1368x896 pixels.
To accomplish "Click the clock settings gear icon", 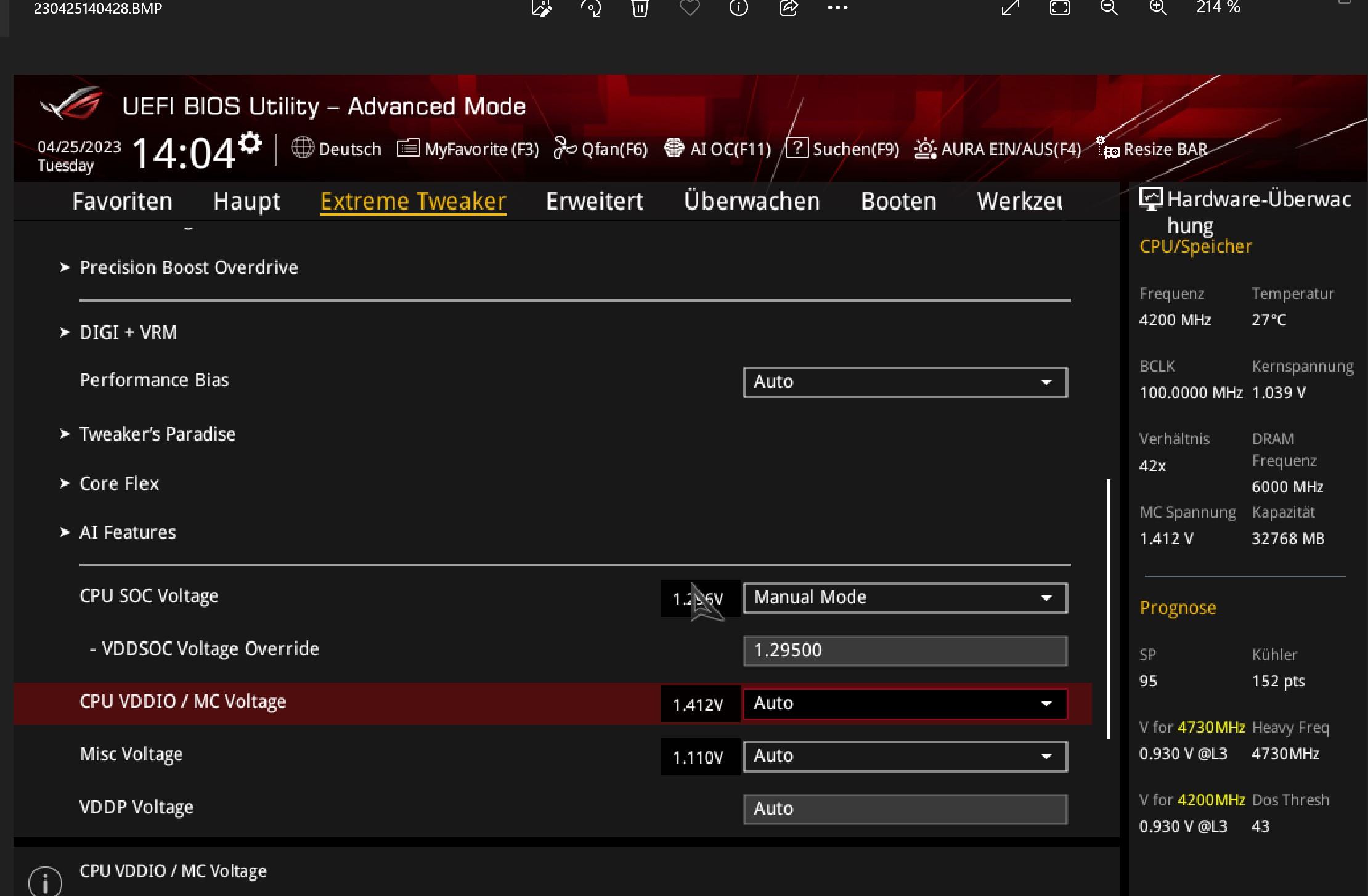I will tap(250, 144).
